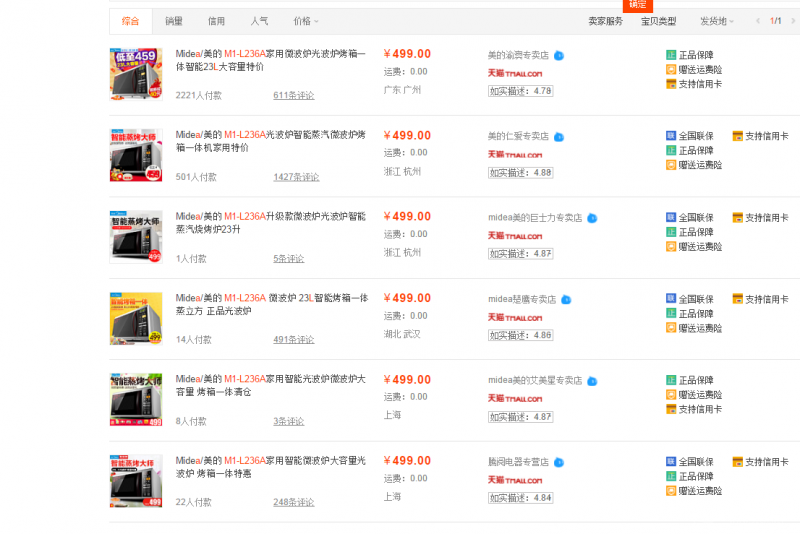800x534 pixels.
Task: Open thumbnail of microwave with 低至459 banner
Action: pos(136,74)
